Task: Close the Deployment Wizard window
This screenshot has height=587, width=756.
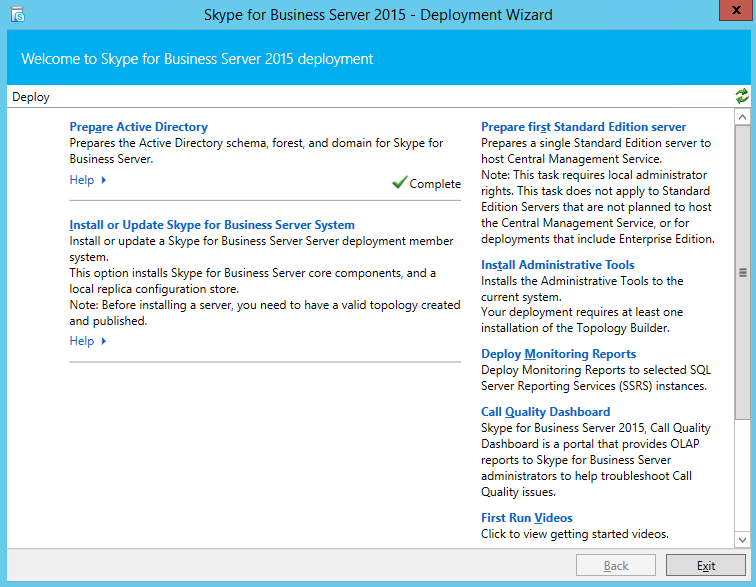Action: click(x=736, y=10)
